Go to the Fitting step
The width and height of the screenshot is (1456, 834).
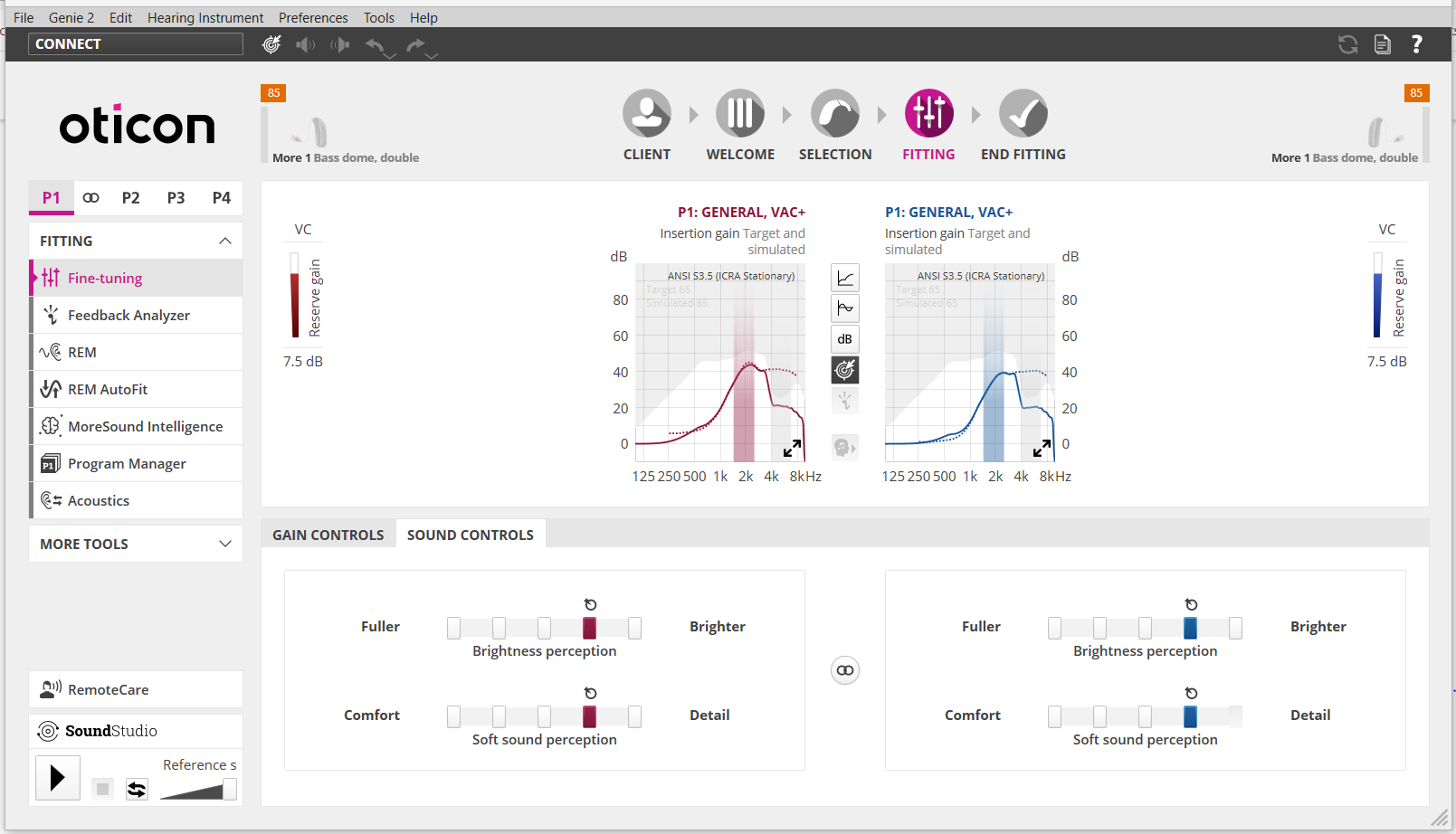(x=928, y=126)
